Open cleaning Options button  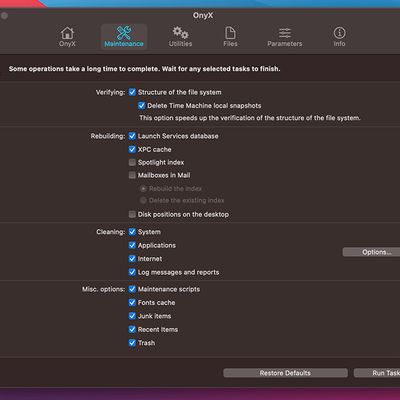coord(371,252)
